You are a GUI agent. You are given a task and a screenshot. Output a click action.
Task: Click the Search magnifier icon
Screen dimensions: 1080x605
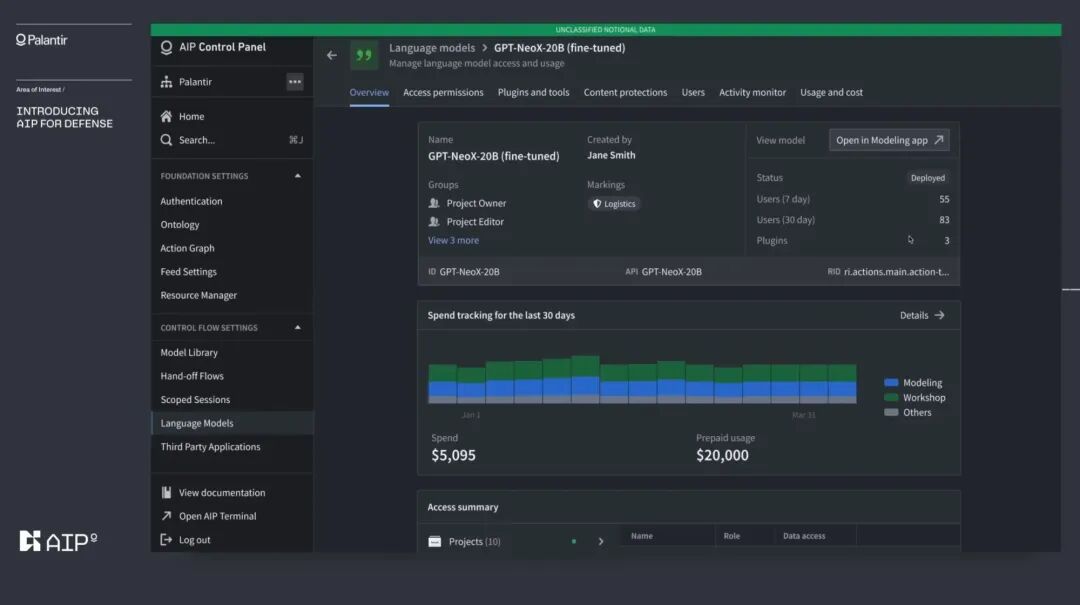coord(166,140)
